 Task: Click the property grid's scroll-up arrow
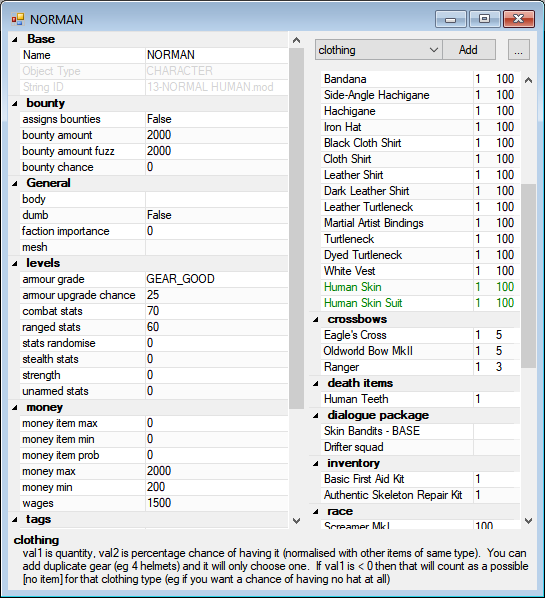(x=296, y=40)
